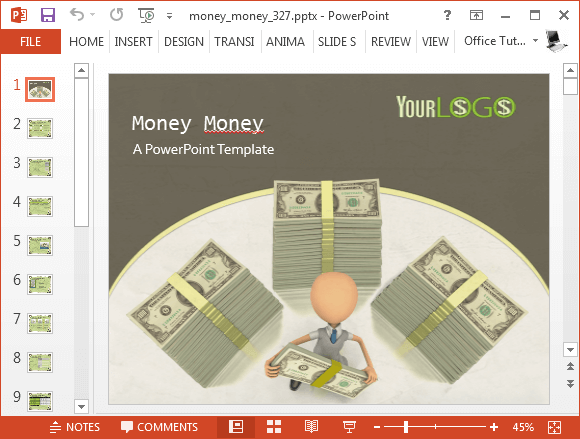Click slide area scroll down arrow
Viewport: 580px width, 439px height.
coord(570,349)
